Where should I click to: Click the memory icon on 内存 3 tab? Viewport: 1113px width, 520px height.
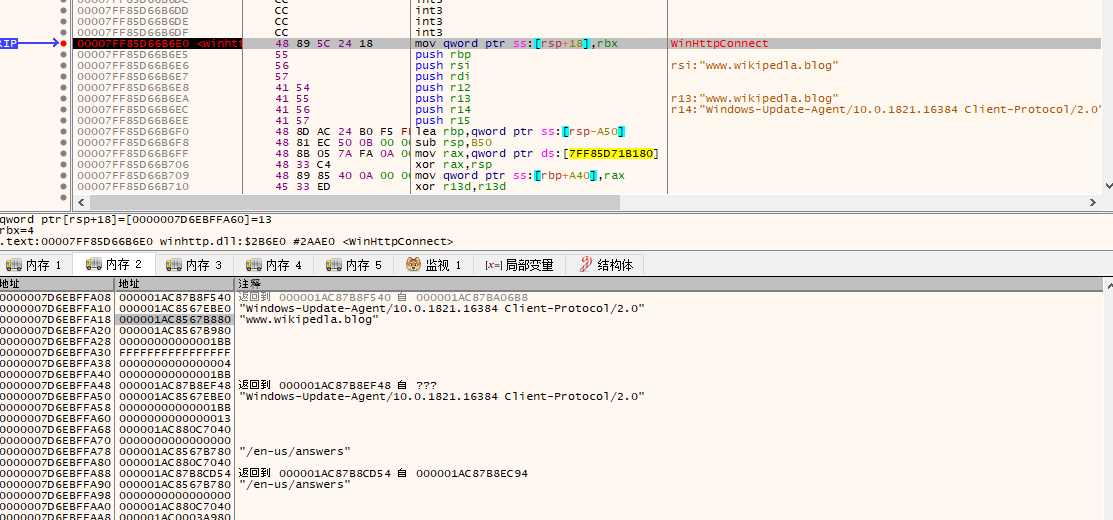click(x=173, y=265)
